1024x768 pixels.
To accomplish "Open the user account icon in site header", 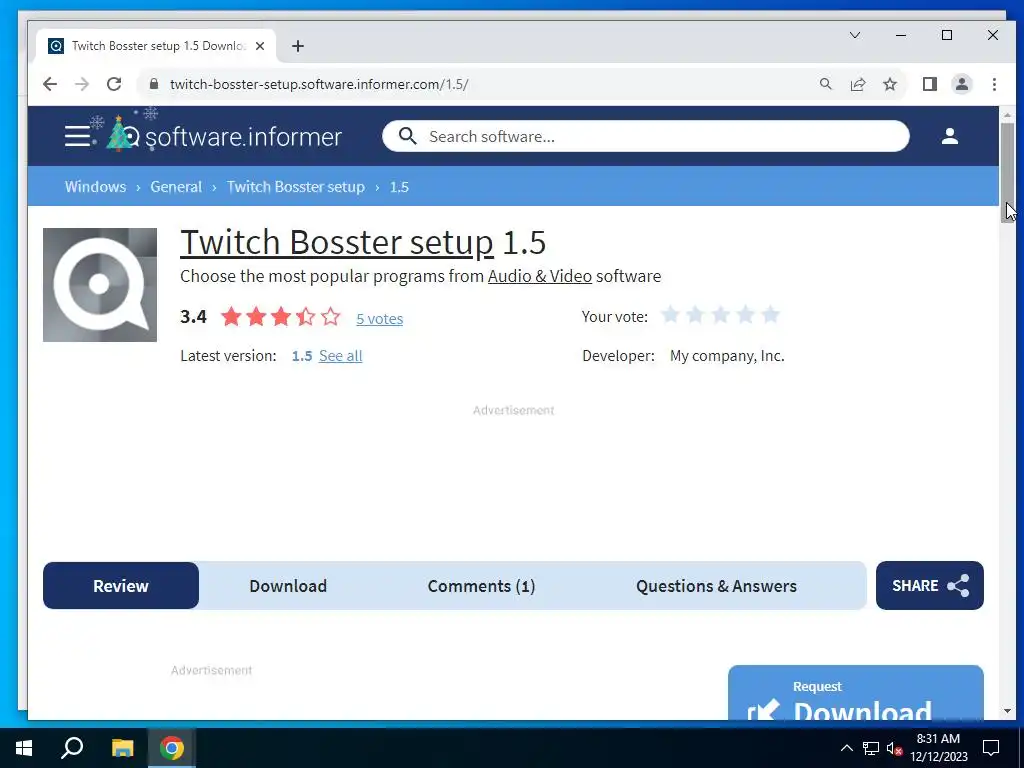I will pyautogui.click(x=950, y=136).
